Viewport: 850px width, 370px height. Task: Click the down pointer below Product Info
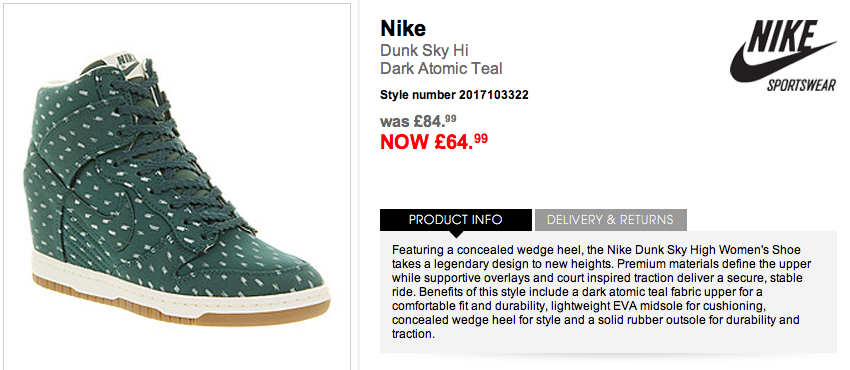point(456,234)
